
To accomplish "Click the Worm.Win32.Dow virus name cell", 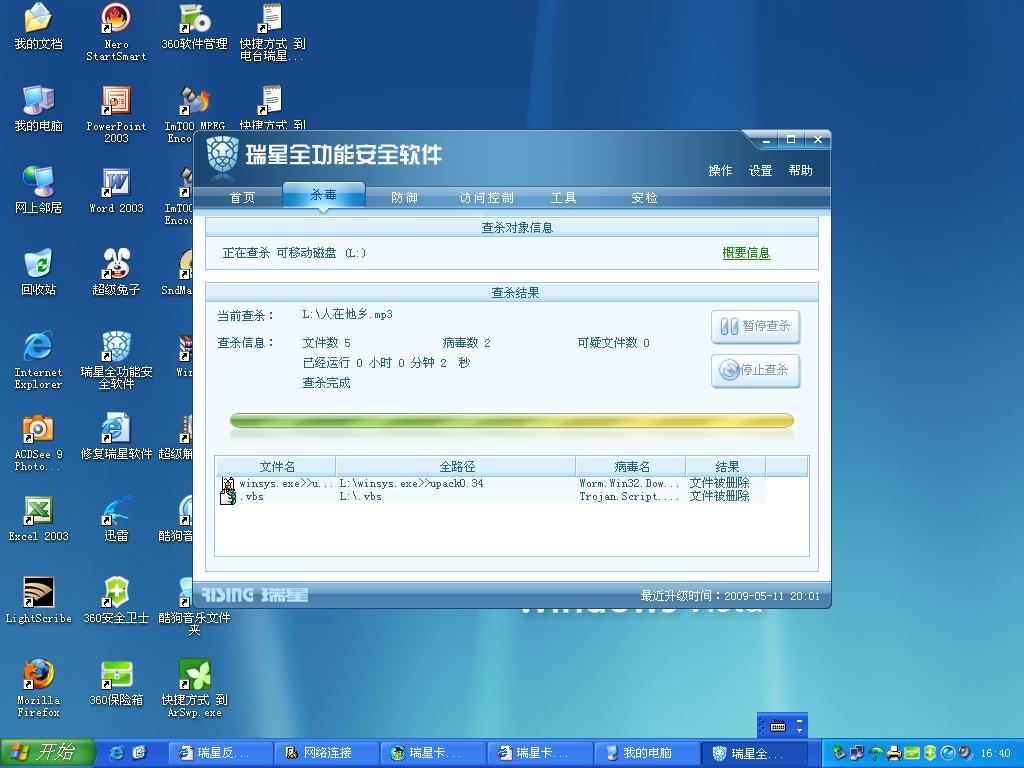I will [x=630, y=483].
